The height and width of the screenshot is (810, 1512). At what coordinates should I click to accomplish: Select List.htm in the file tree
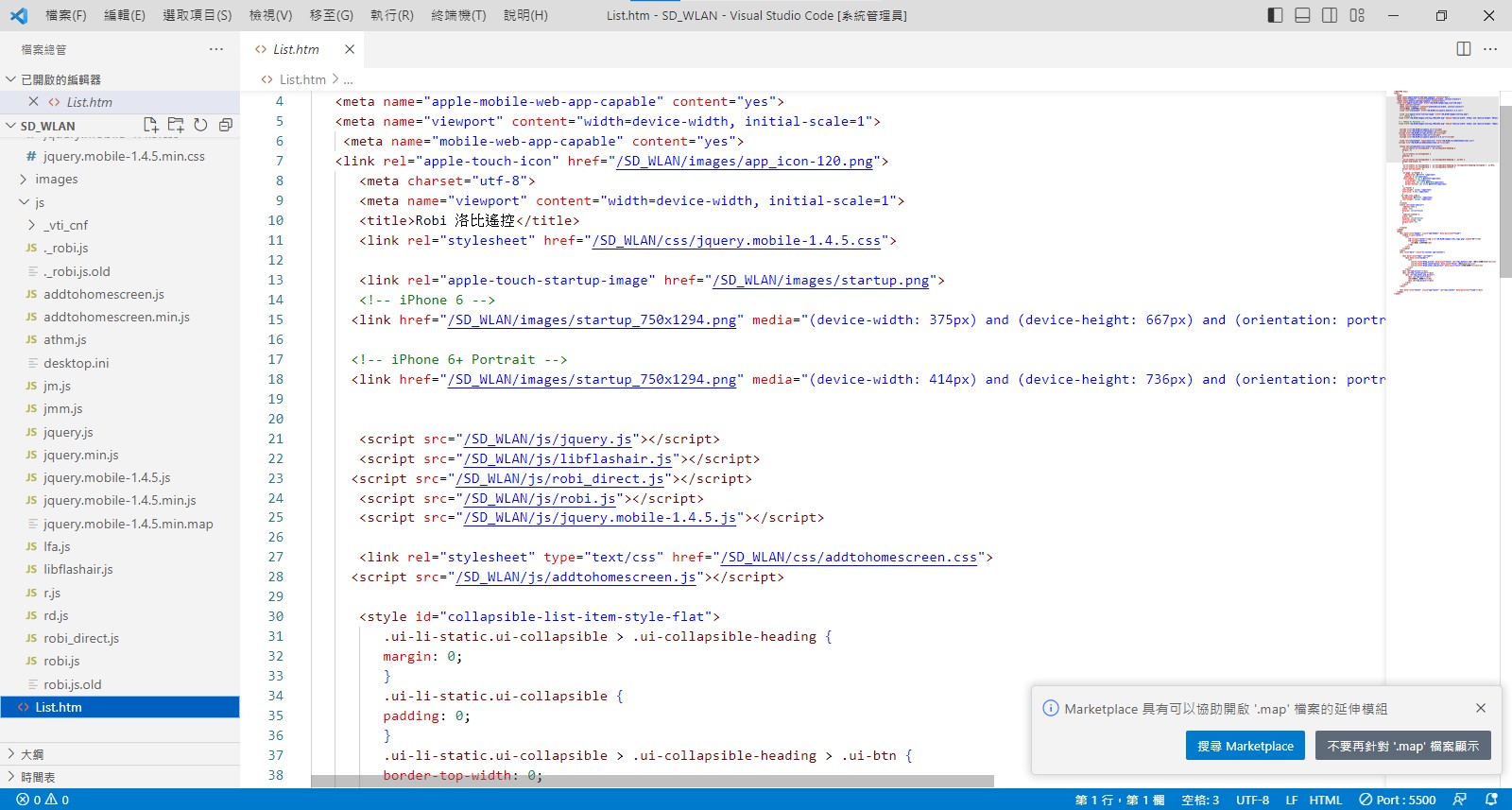tap(119, 707)
